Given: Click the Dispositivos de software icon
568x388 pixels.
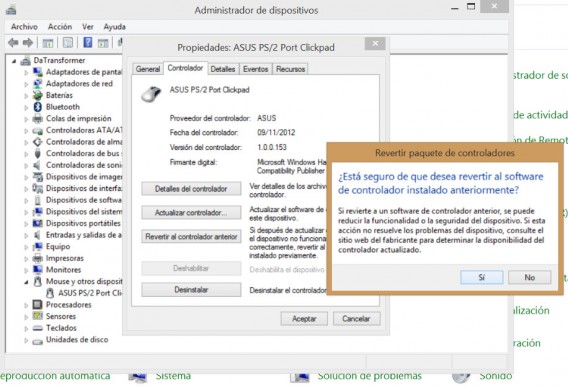Looking at the screenshot, I should 38,200.
